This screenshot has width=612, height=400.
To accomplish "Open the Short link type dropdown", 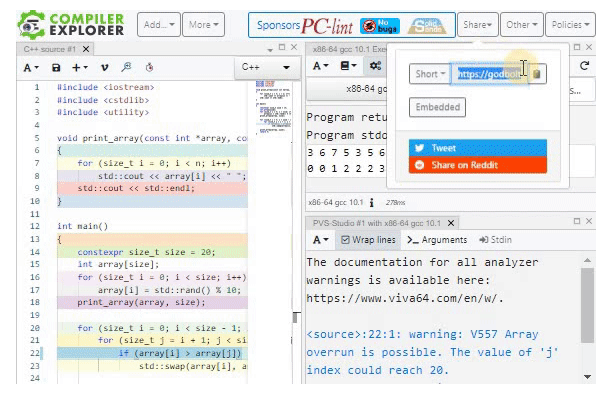I will 430,74.
